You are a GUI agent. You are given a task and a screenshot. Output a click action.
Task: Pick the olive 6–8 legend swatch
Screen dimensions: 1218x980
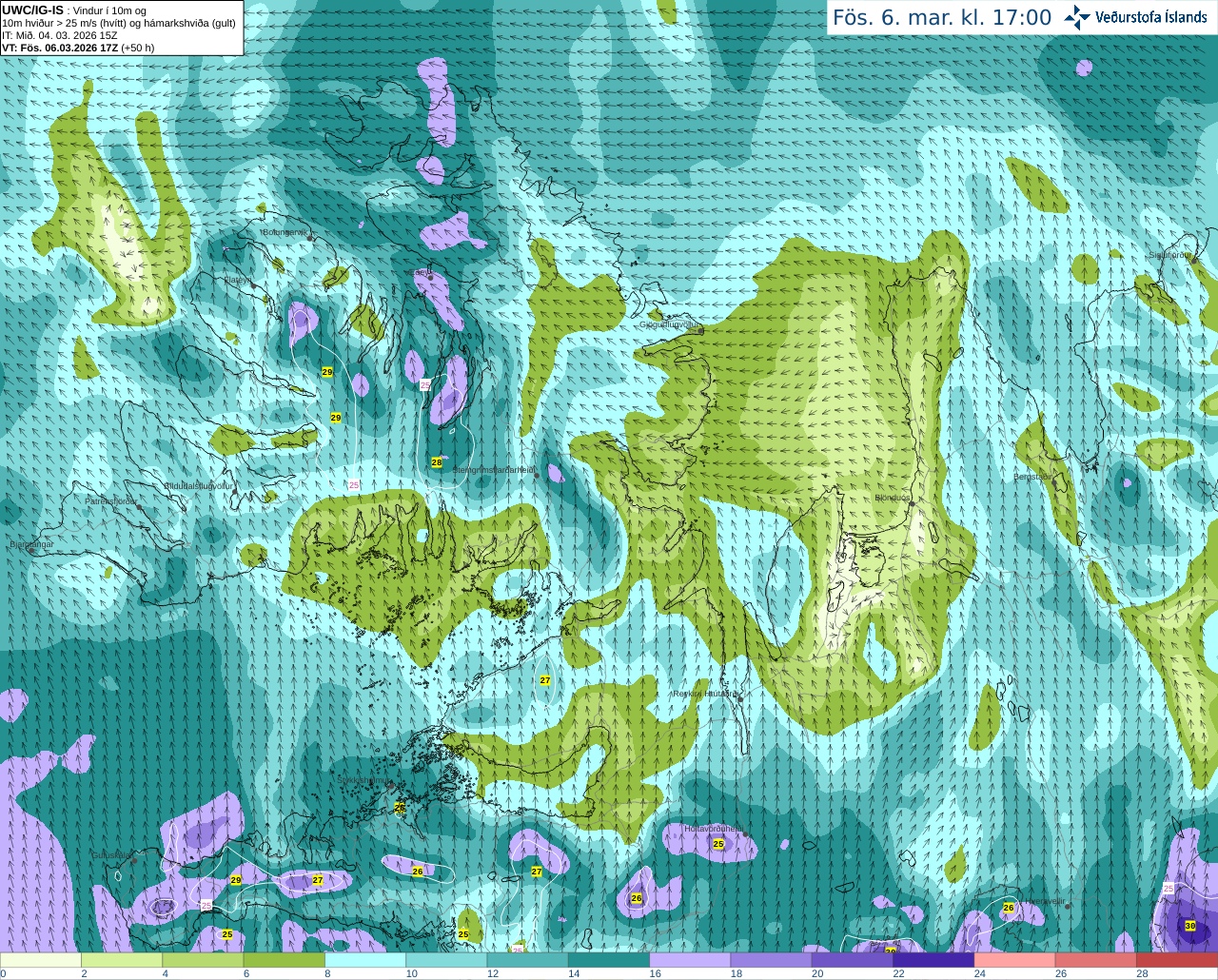[x=285, y=959]
